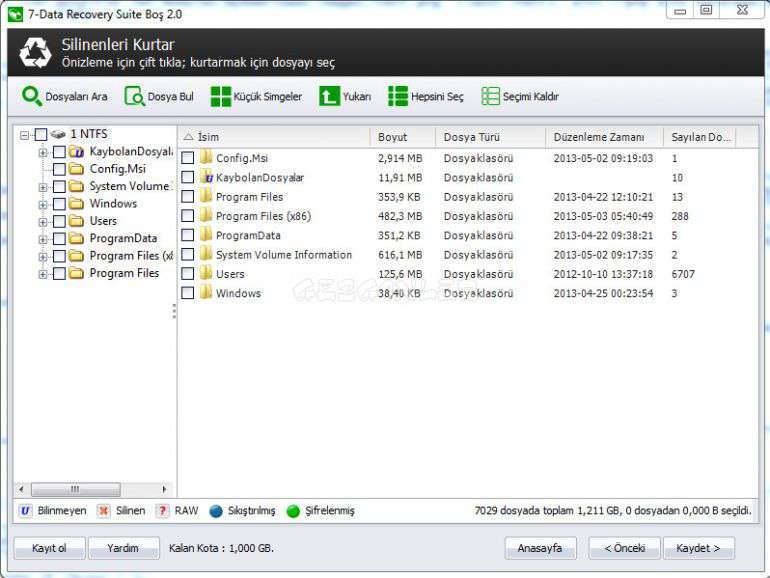Collapse the 1 NTFS tree node
The width and height of the screenshot is (770, 578).
(25, 135)
